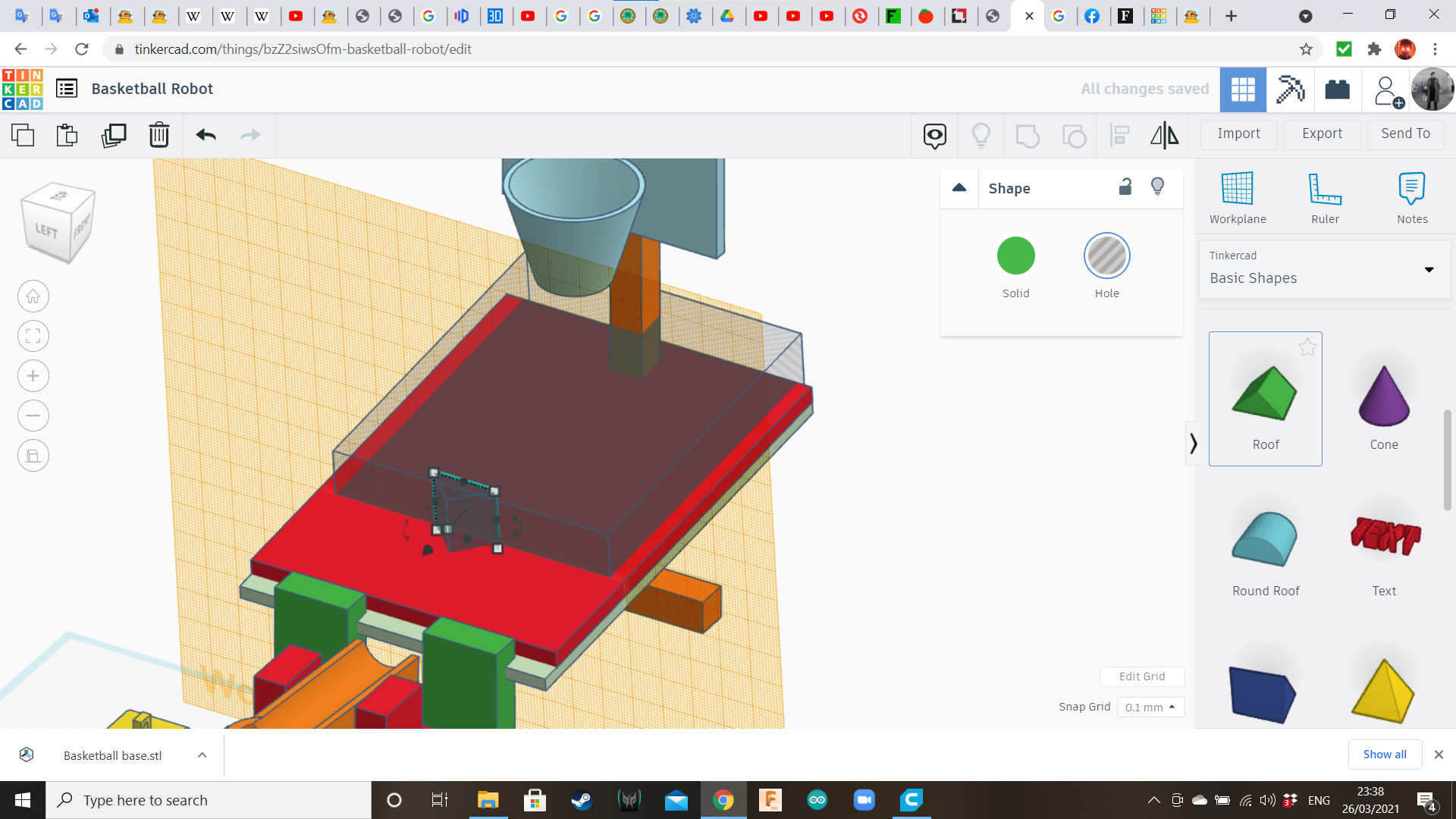Viewport: 1456px width, 819px height.
Task: Click the Home view icon
Action: [x=33, y=296]
